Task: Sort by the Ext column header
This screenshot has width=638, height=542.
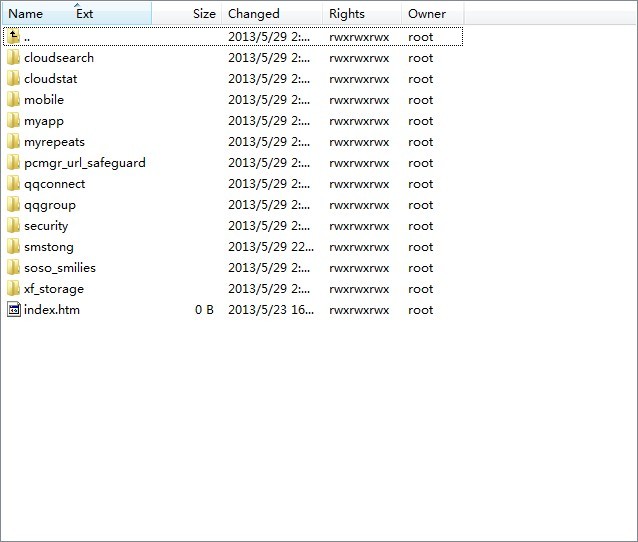Action: 85,14
